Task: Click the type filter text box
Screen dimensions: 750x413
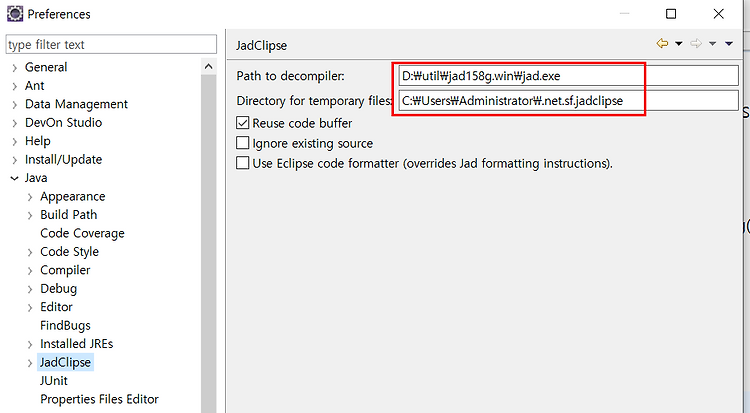Action: (x=111, y=45)
